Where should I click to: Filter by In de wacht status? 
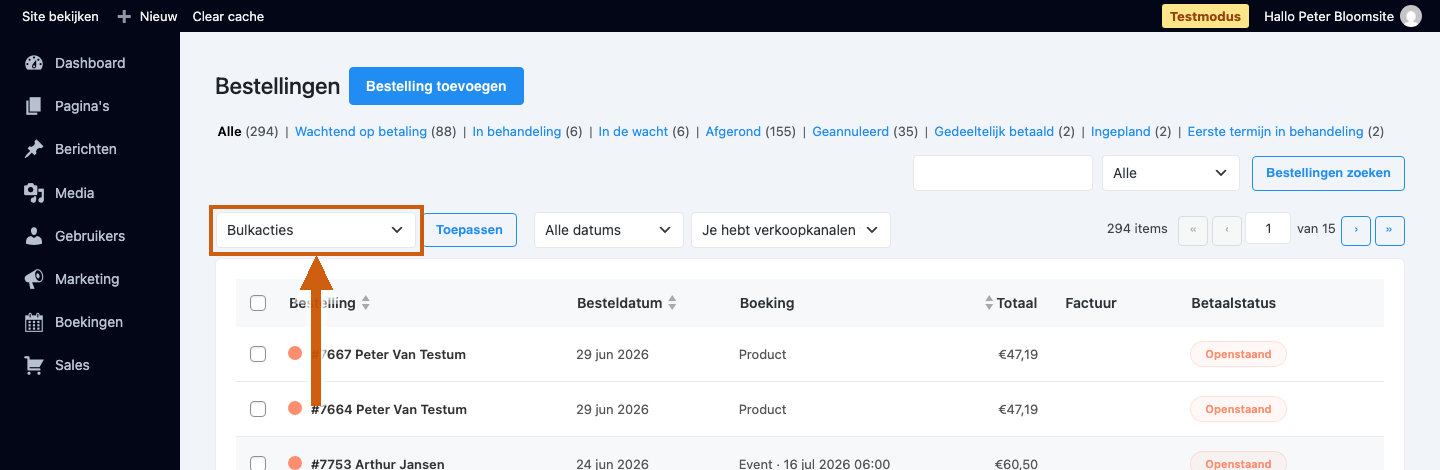[x=633, y=131]
